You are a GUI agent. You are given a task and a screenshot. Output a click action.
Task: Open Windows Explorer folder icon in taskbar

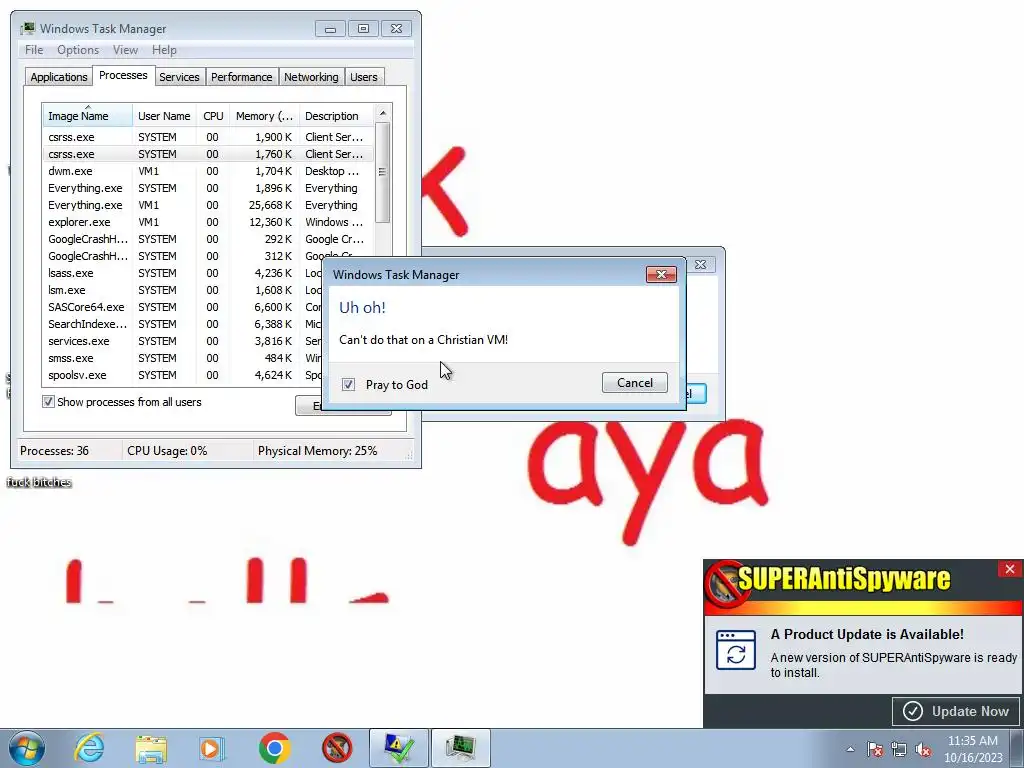pos(151,748)
